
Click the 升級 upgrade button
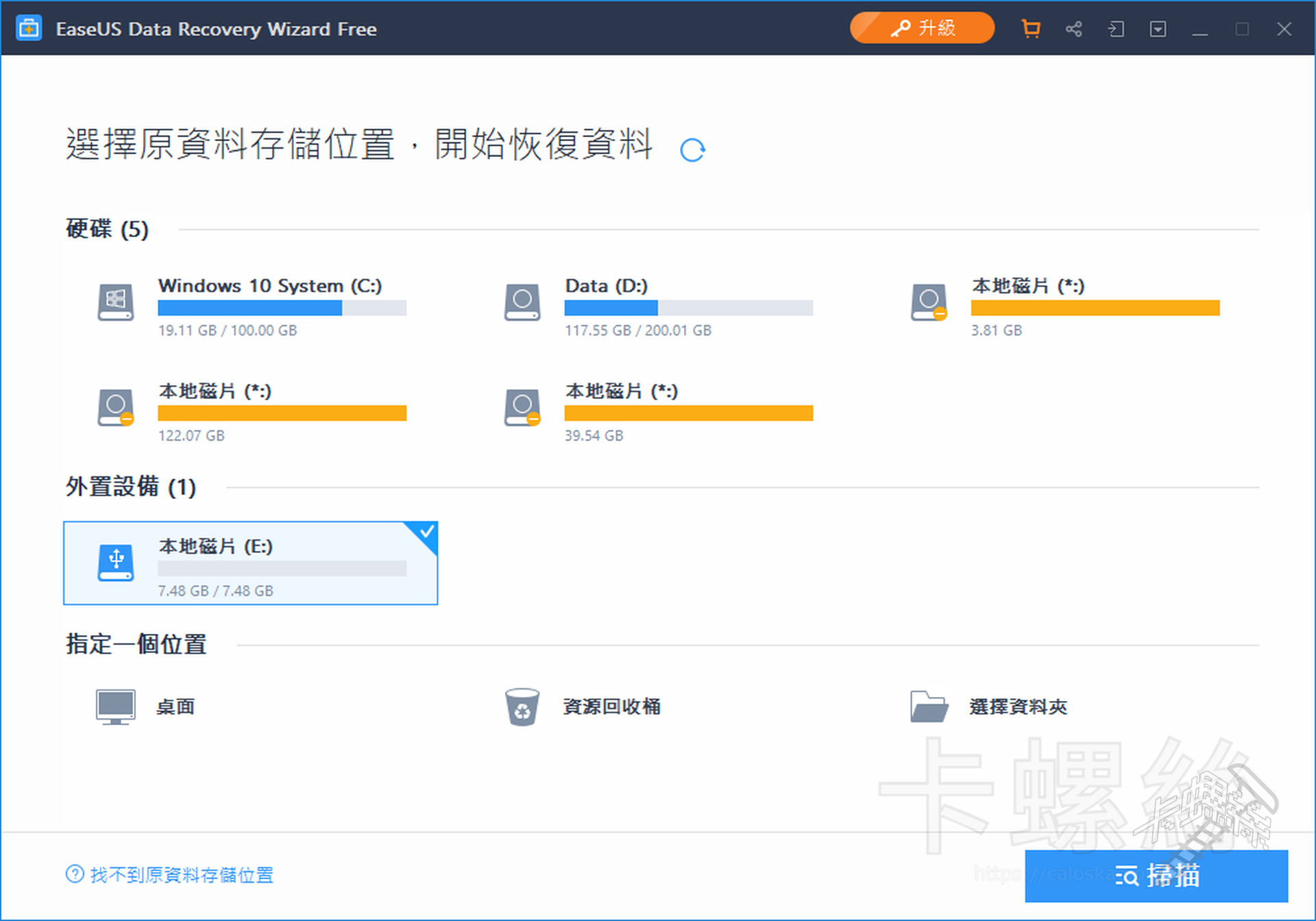(x=922, y=28)
